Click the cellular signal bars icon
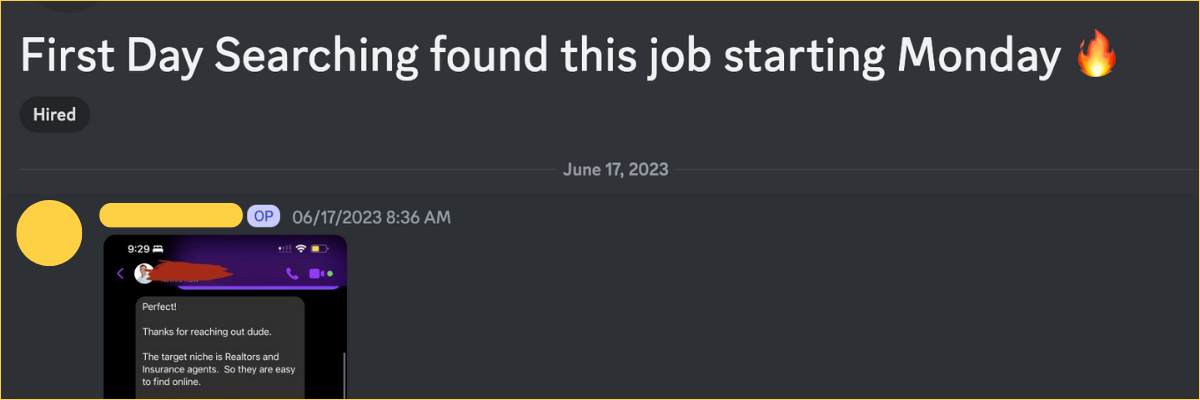This screenshot has height=400, width=1200. pyautogui.click(x=285, y=248)
